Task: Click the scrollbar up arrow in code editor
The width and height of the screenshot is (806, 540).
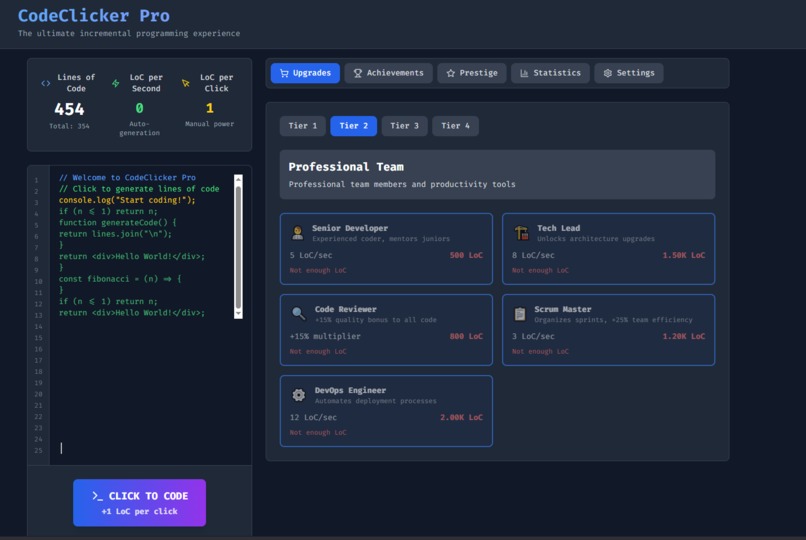Action: [238, 179]
